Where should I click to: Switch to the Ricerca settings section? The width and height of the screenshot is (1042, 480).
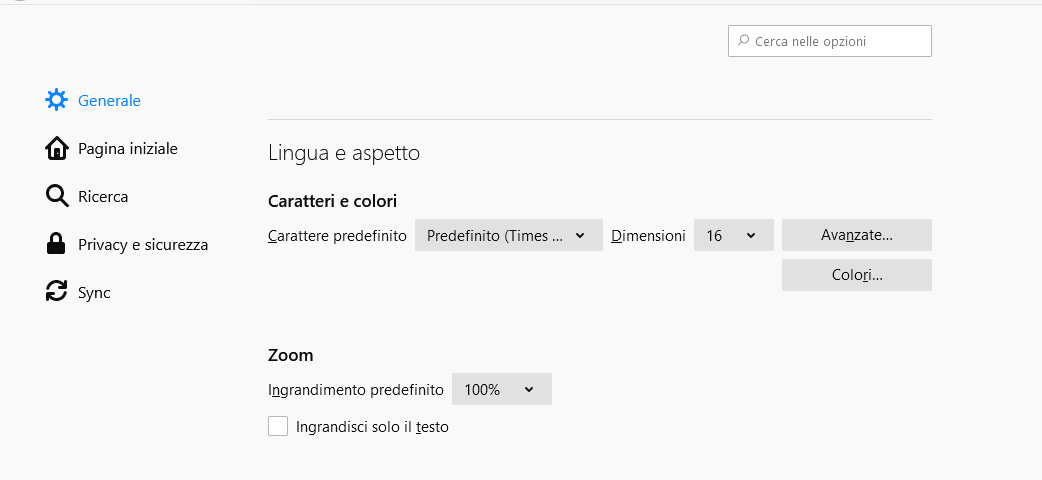click(x=103, y=196)
